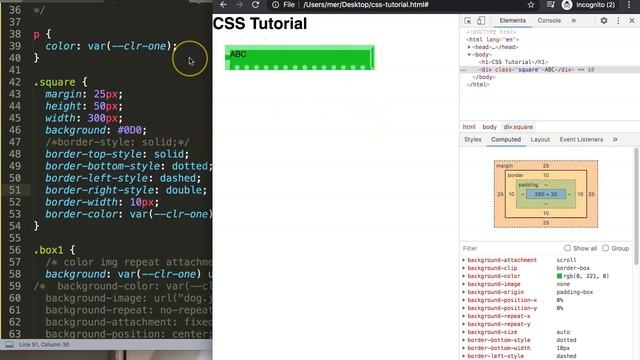The image size is (640, 360).
Task: Expand background-color computed property
Action: click(x=464, y=276)
